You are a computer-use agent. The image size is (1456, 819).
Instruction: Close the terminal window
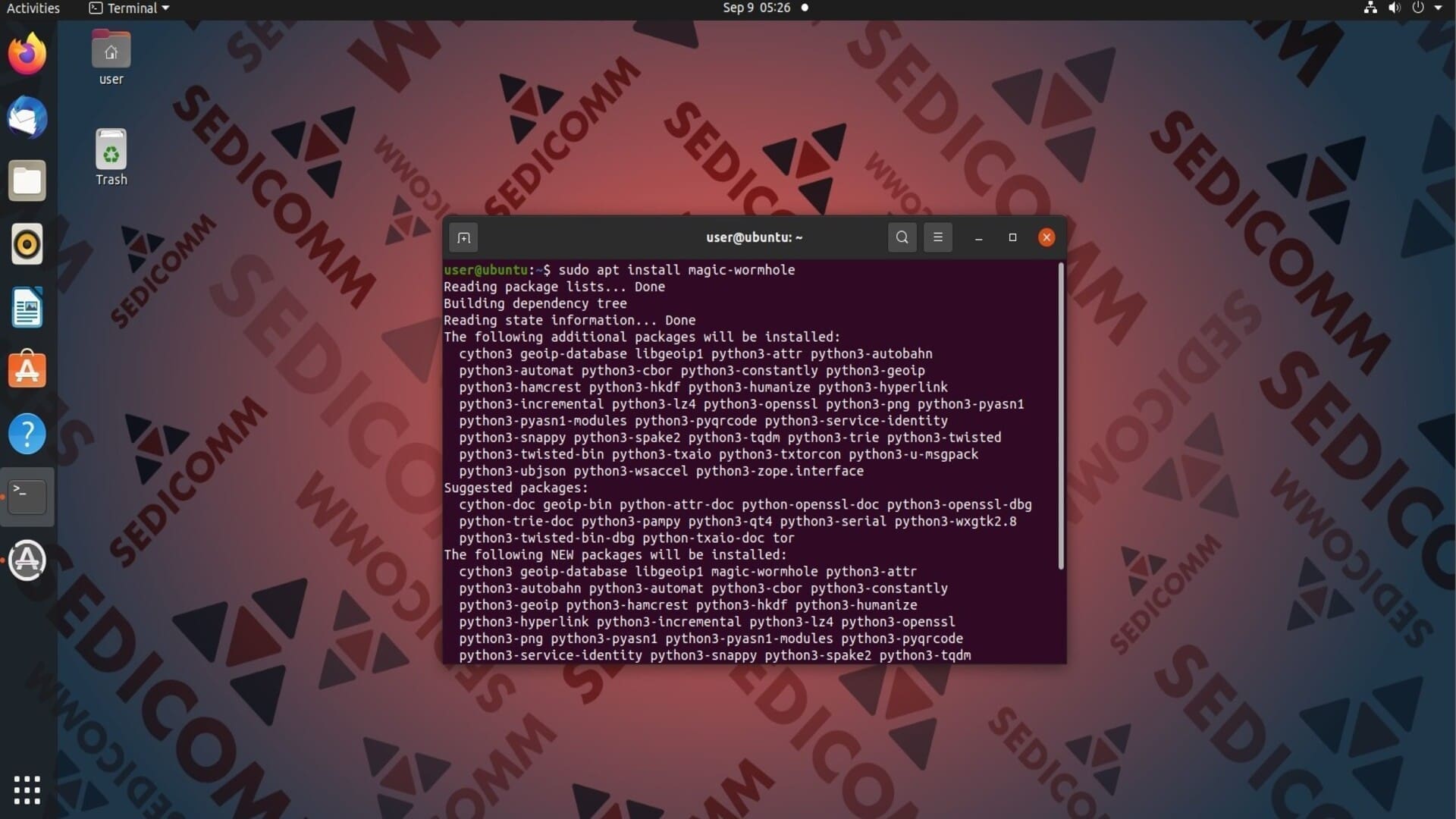(x=1046, y=237)
